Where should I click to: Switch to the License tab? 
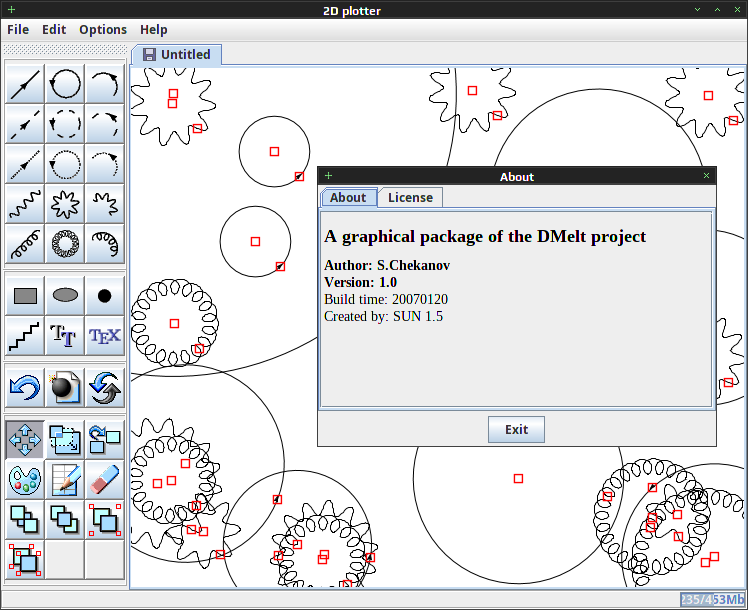[410, 197]
